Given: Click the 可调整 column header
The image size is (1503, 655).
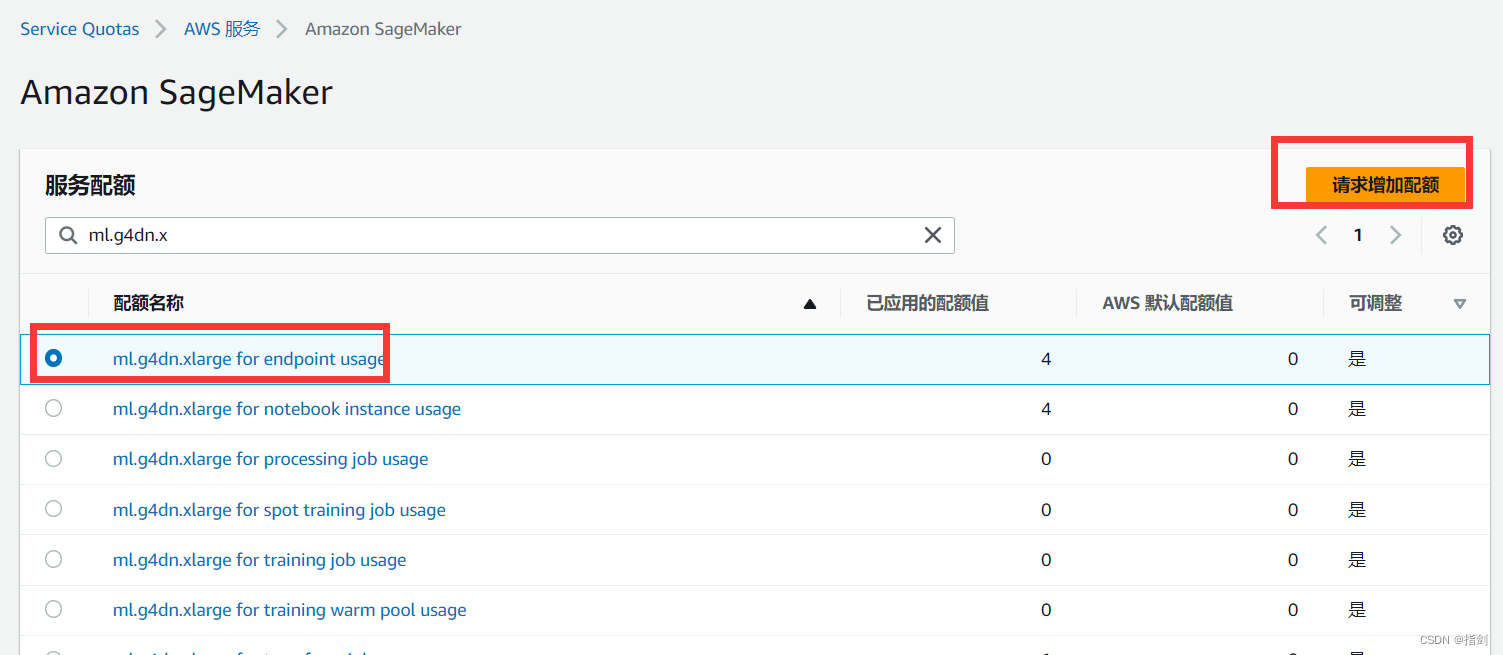Looking at the screenshot, I should 1375,303.
